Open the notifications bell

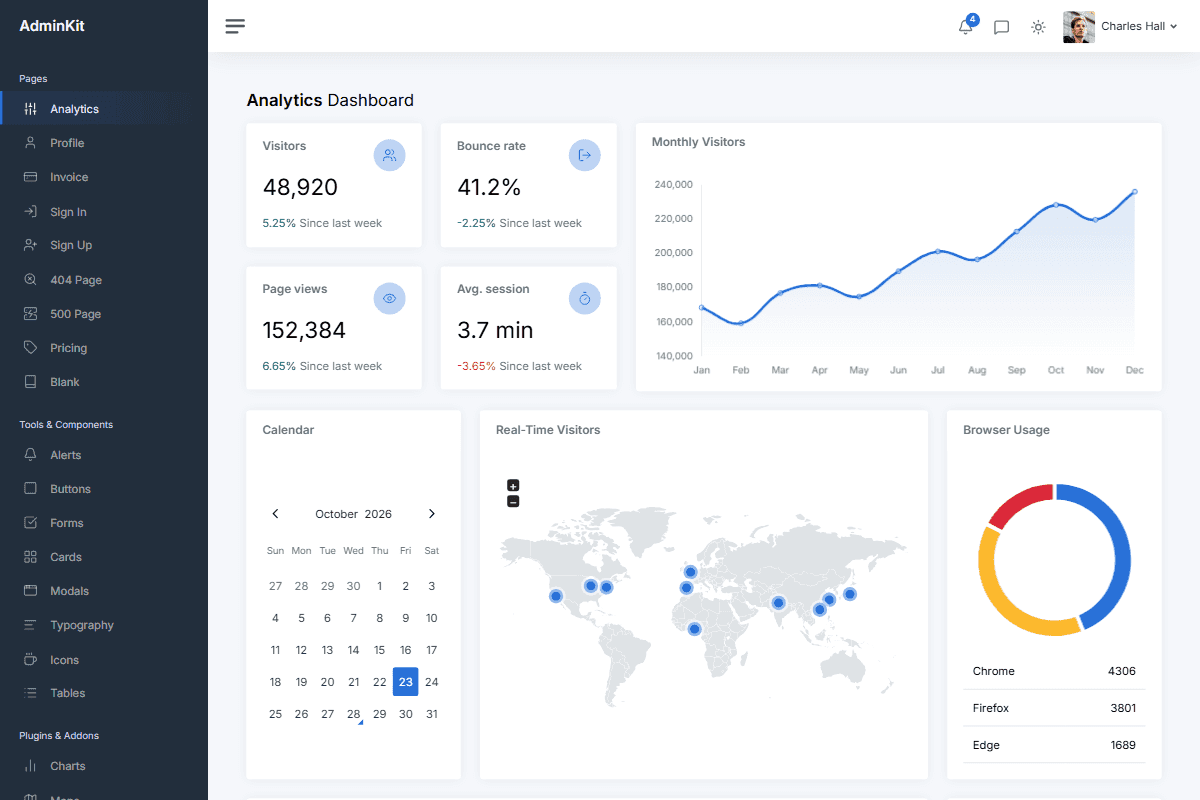(x=965, y=27)
